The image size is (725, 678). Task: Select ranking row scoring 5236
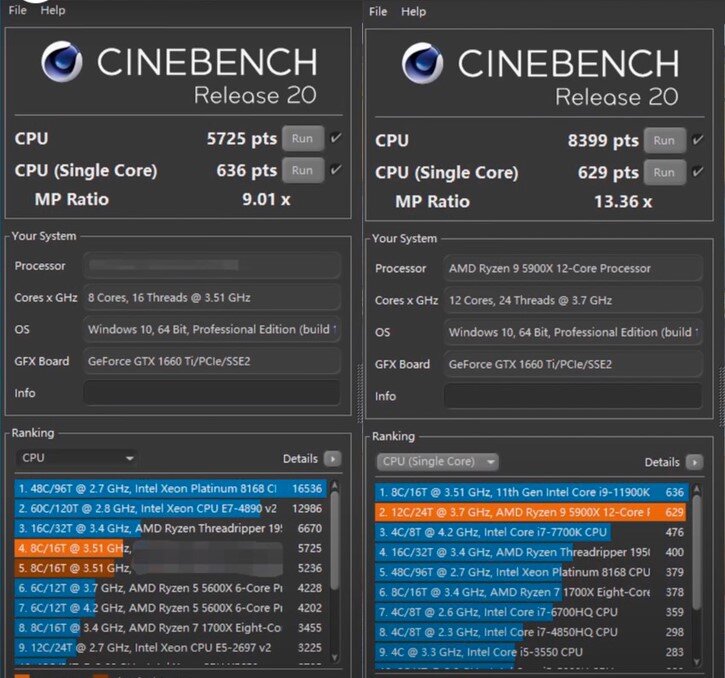tap(171, 568)
